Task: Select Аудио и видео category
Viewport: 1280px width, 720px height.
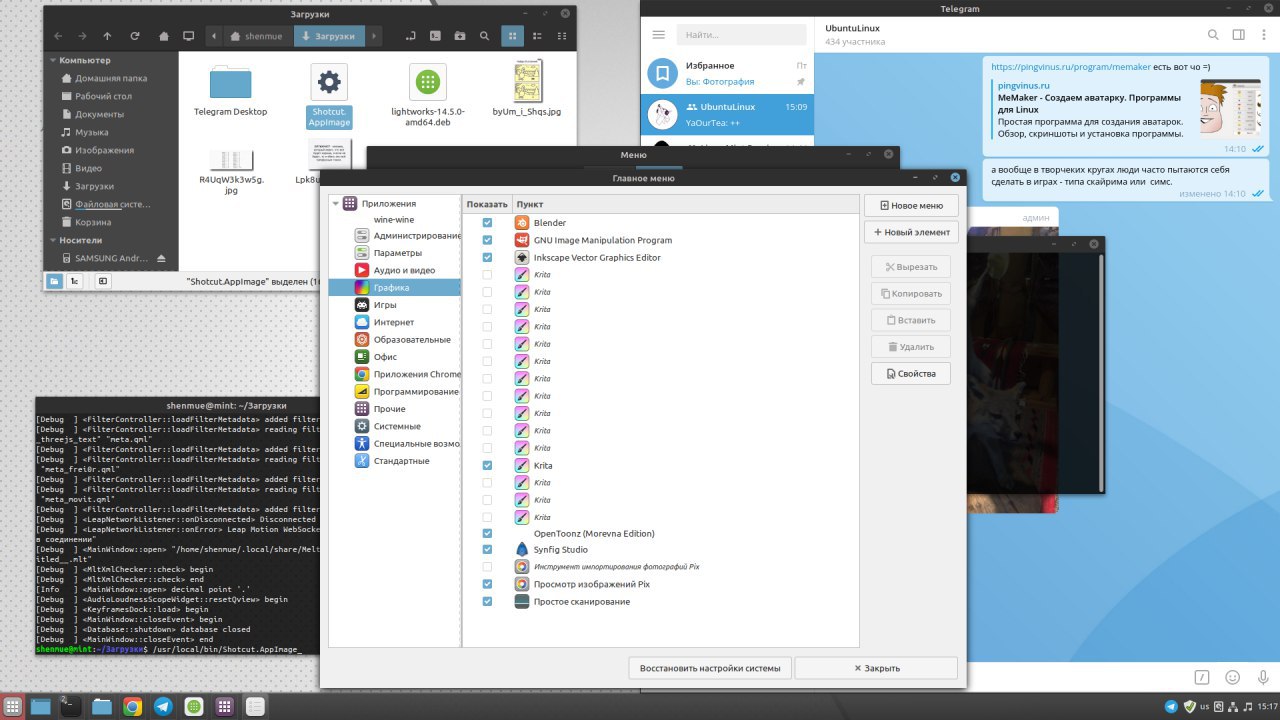Action: coord(395,270)
